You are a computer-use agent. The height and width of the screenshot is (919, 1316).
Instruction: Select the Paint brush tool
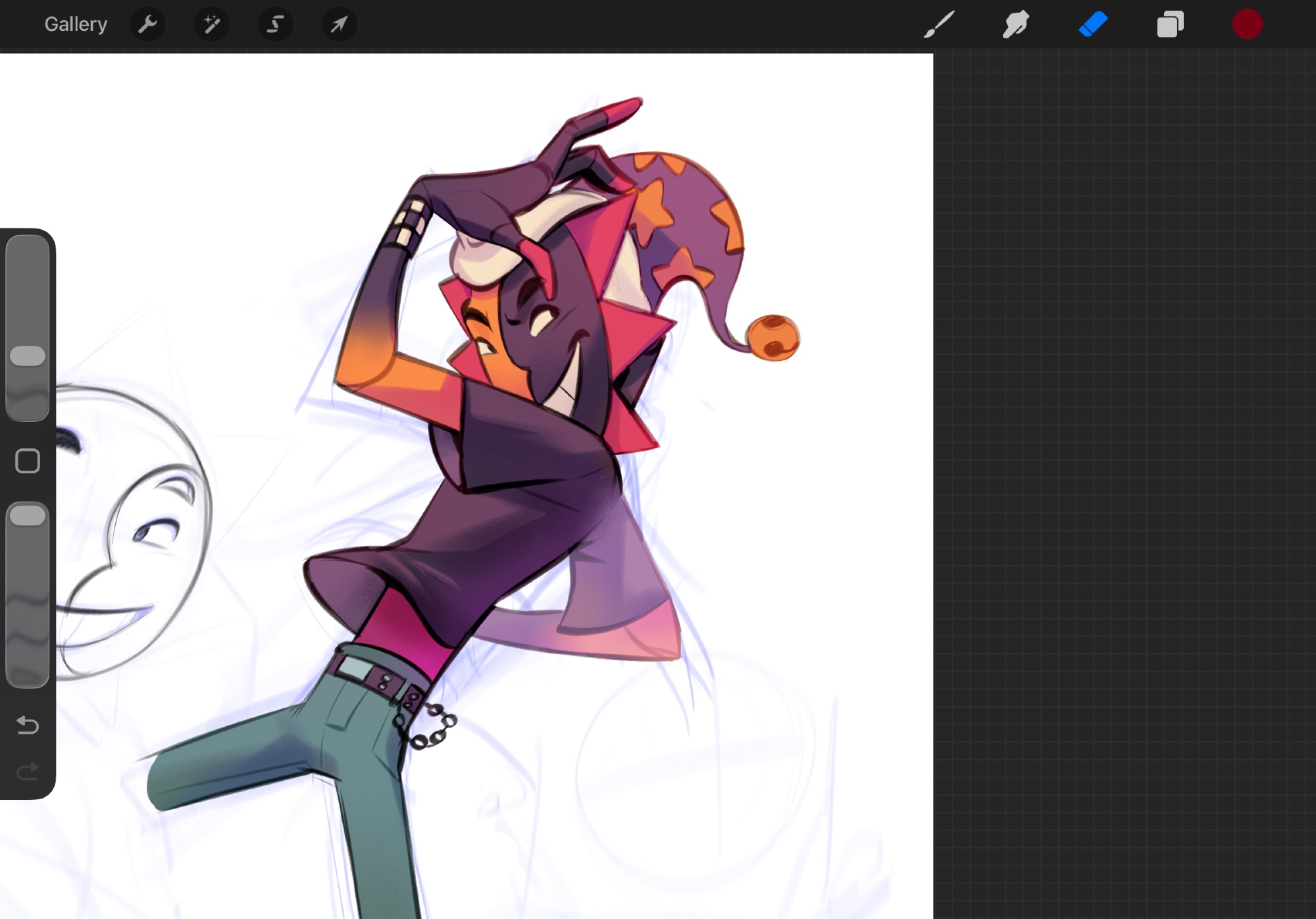coord(939,24)
